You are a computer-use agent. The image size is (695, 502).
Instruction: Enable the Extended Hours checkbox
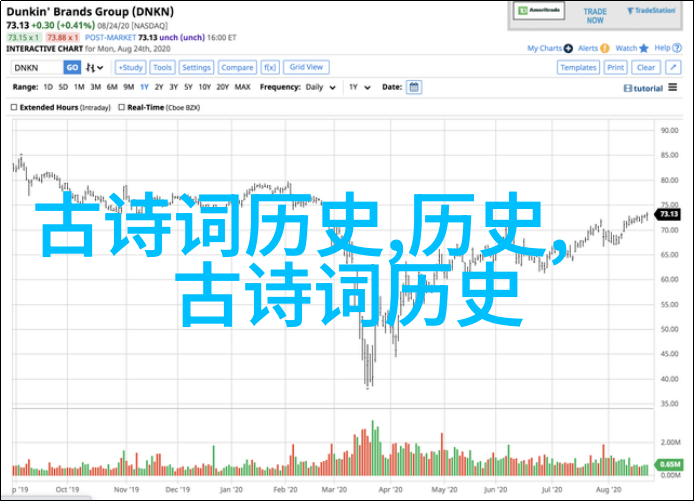tap(14, 107)
